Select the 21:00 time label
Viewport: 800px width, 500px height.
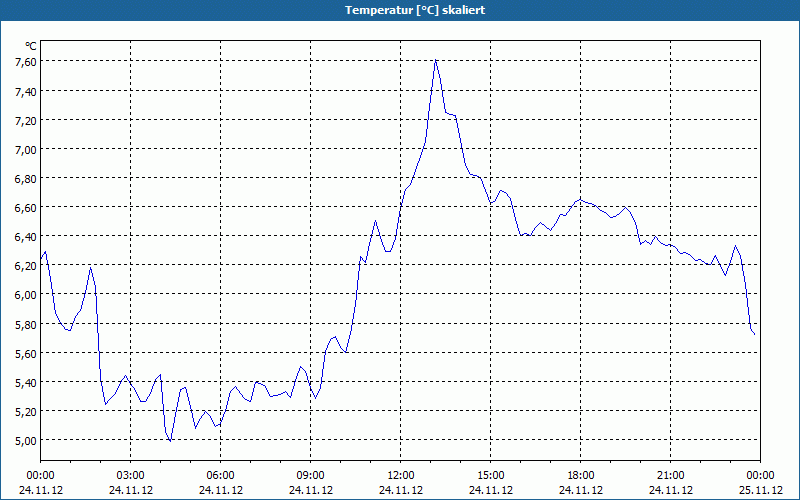670,476
